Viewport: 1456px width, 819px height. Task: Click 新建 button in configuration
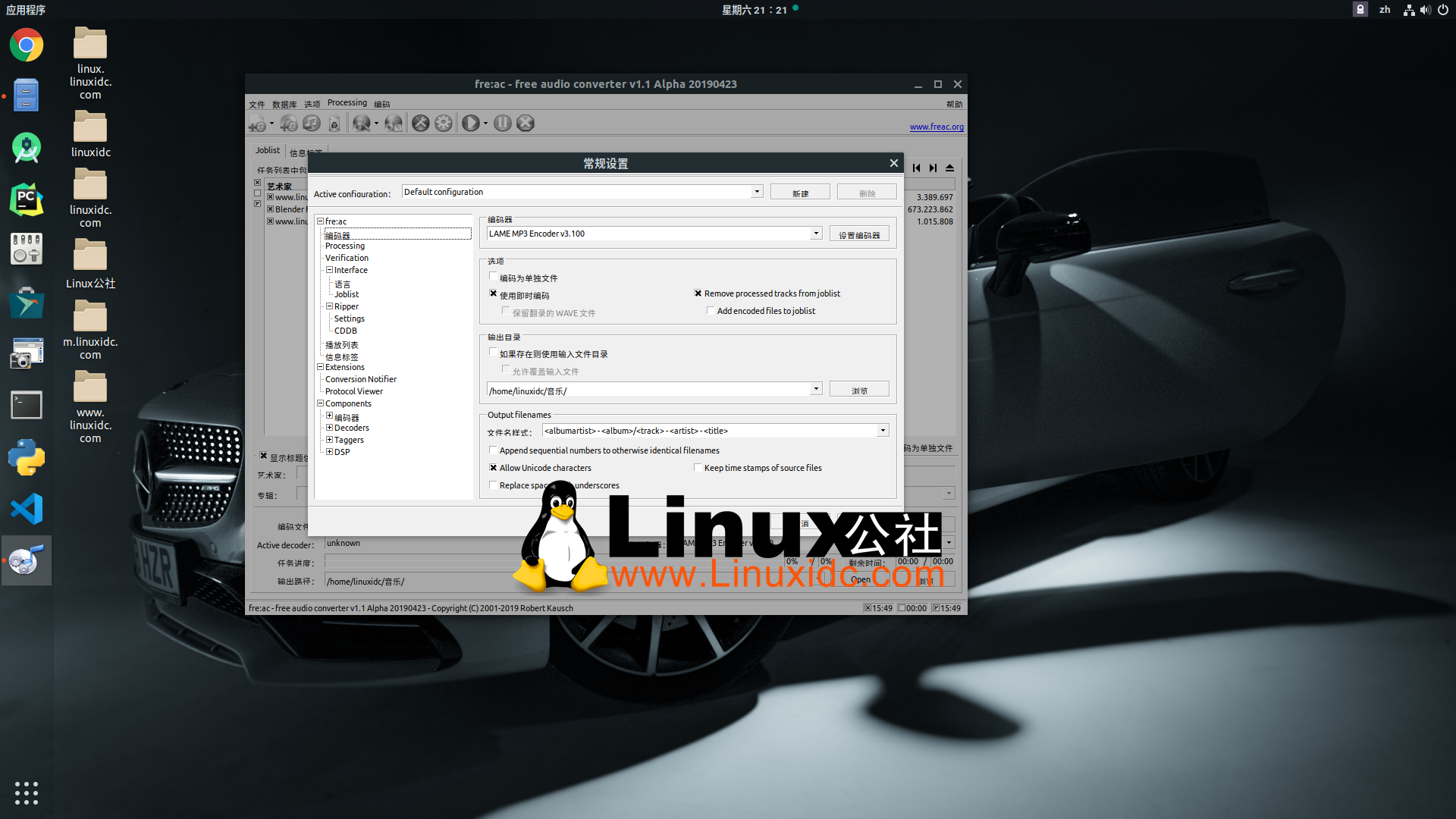coord(800,192)
